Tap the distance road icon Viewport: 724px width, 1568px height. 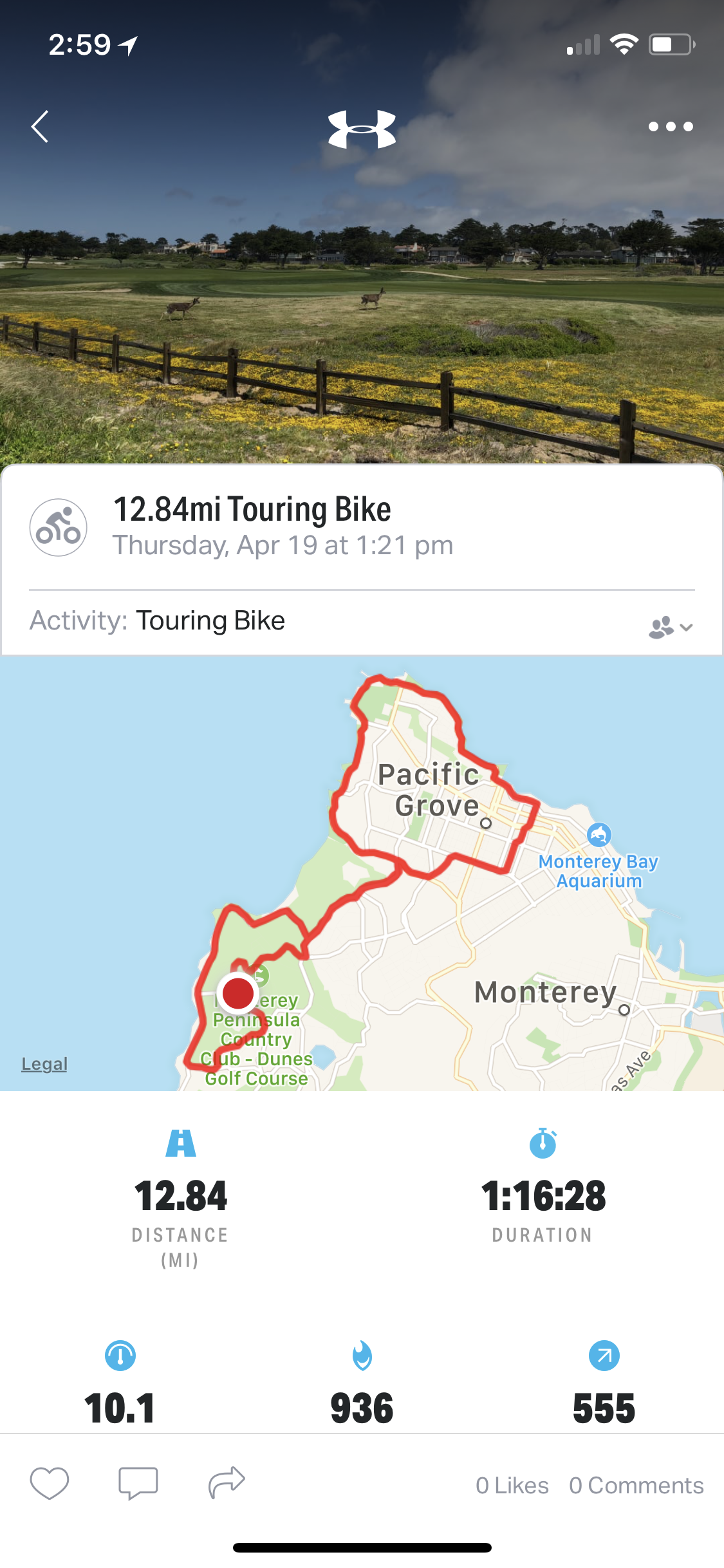[181, 1143]
